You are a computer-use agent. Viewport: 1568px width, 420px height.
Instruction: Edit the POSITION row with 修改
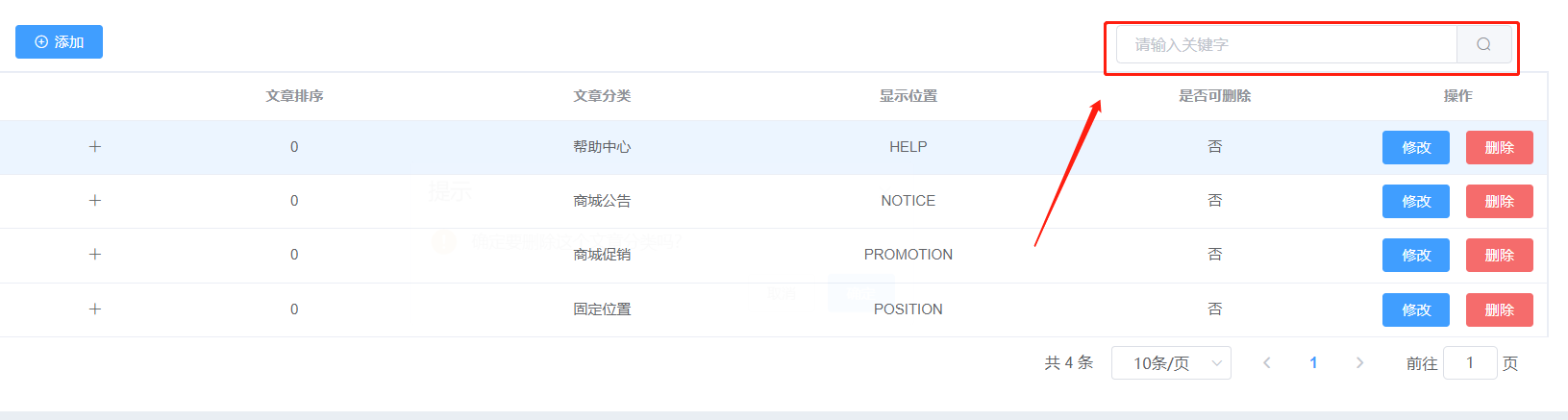(1416, 310)
